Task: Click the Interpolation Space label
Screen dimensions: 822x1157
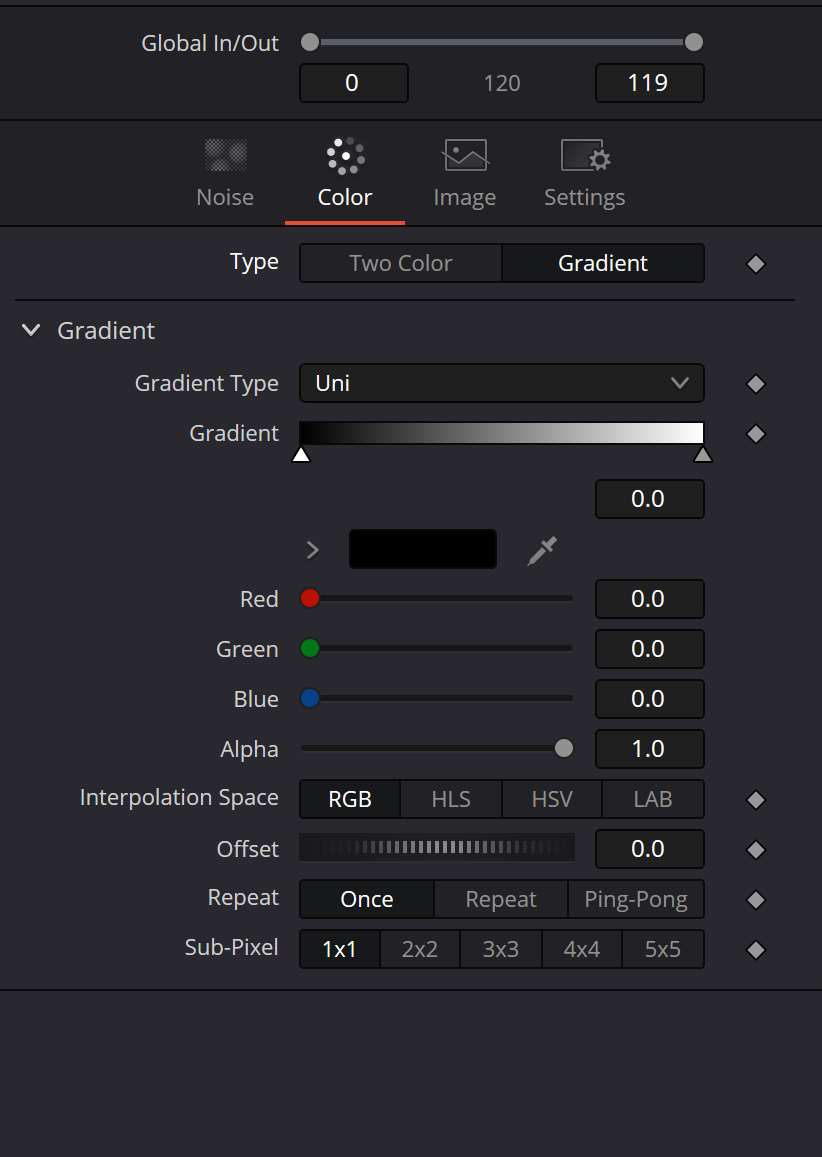Action: [x=179, y=798]
